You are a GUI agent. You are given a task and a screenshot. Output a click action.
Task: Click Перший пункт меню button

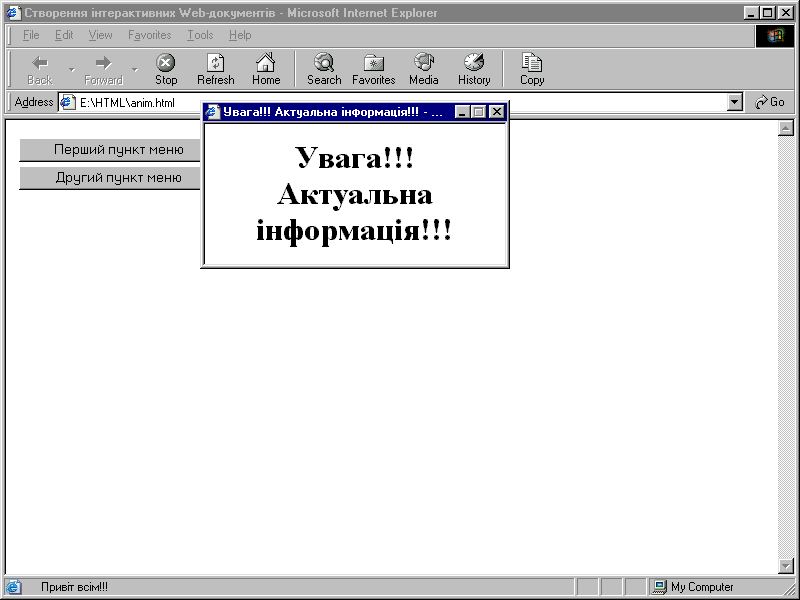110,149
